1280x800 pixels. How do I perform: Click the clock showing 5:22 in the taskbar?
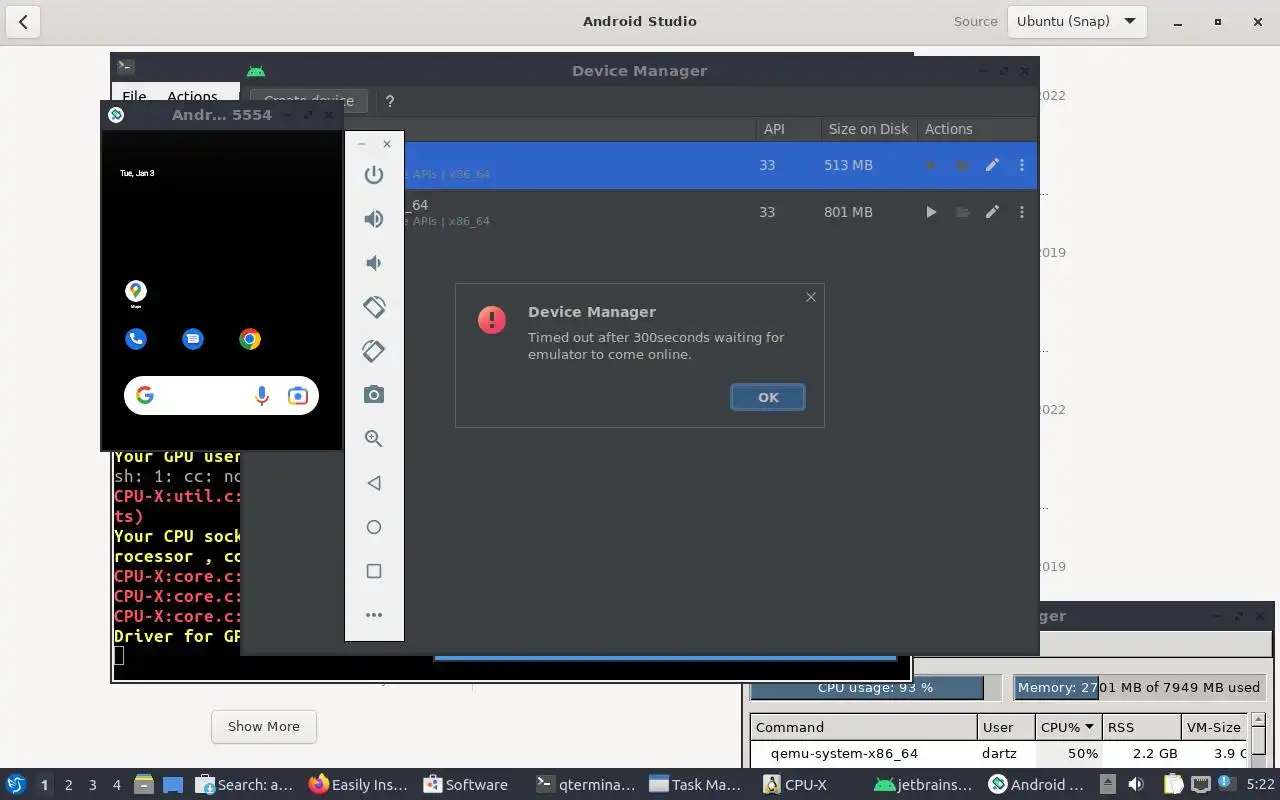point(1260,785)
